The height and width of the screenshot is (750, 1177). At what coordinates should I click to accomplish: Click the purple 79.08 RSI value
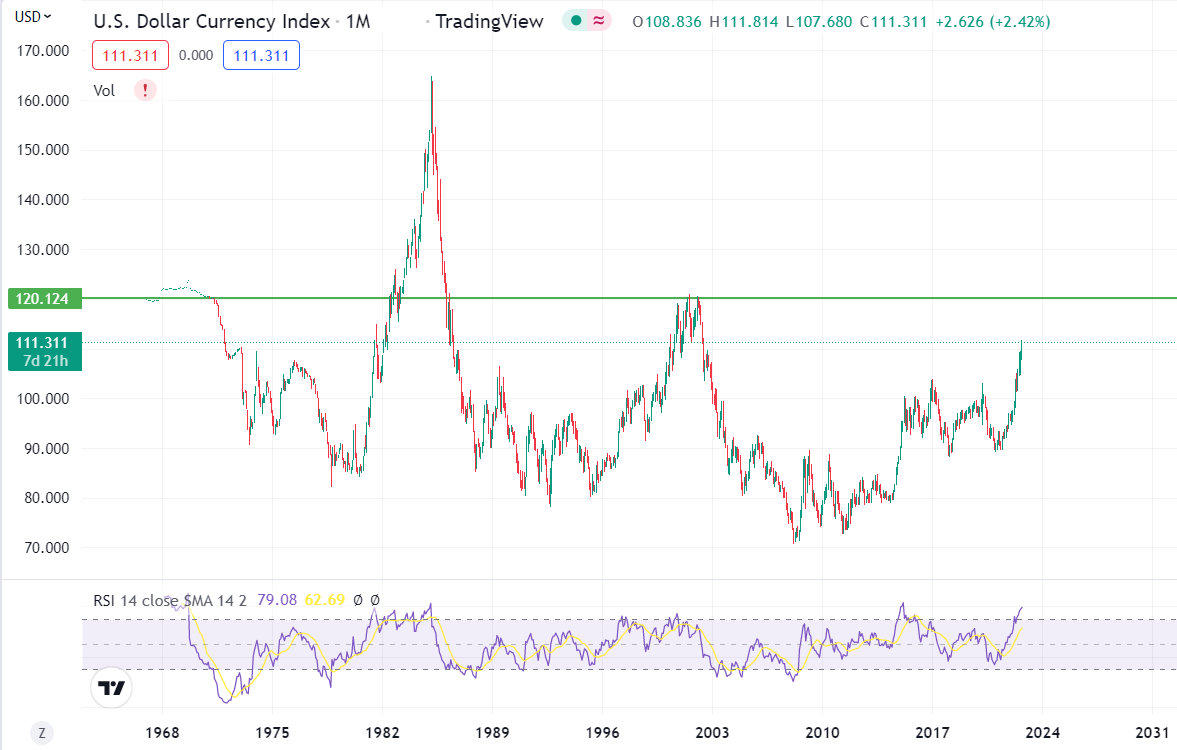[277, 601]
